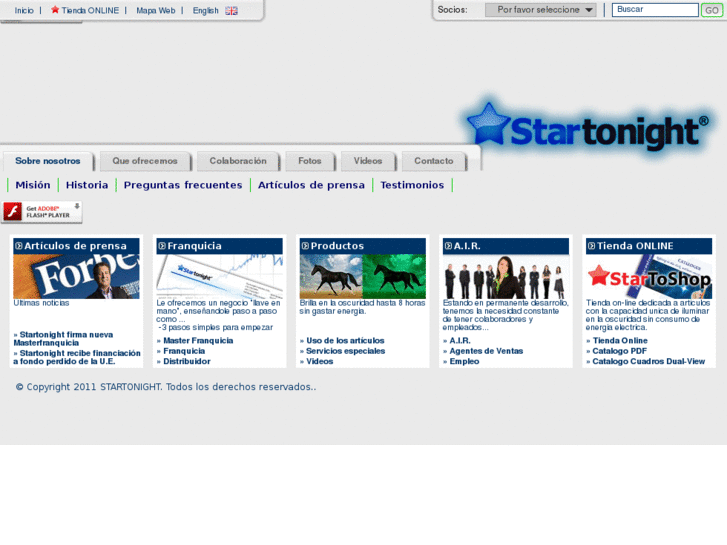The image size is (727, 545).
Task: Select the Sobre nosotros tab
Action: 48,161
